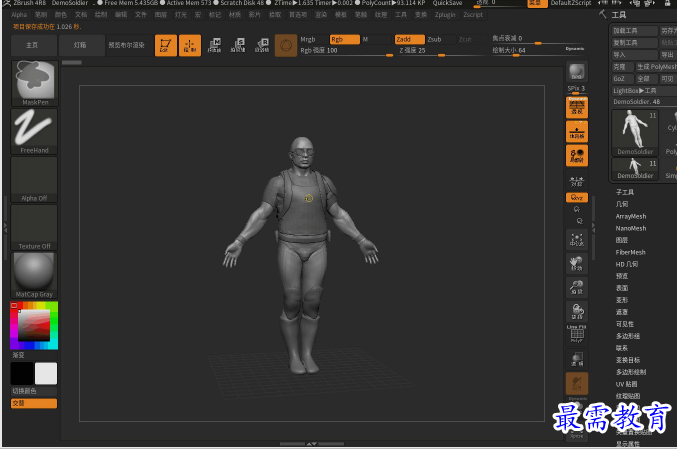Screen dimensions: 677x449
Task: Expand the HD 几何 section
Action: [x=626, y=264]
